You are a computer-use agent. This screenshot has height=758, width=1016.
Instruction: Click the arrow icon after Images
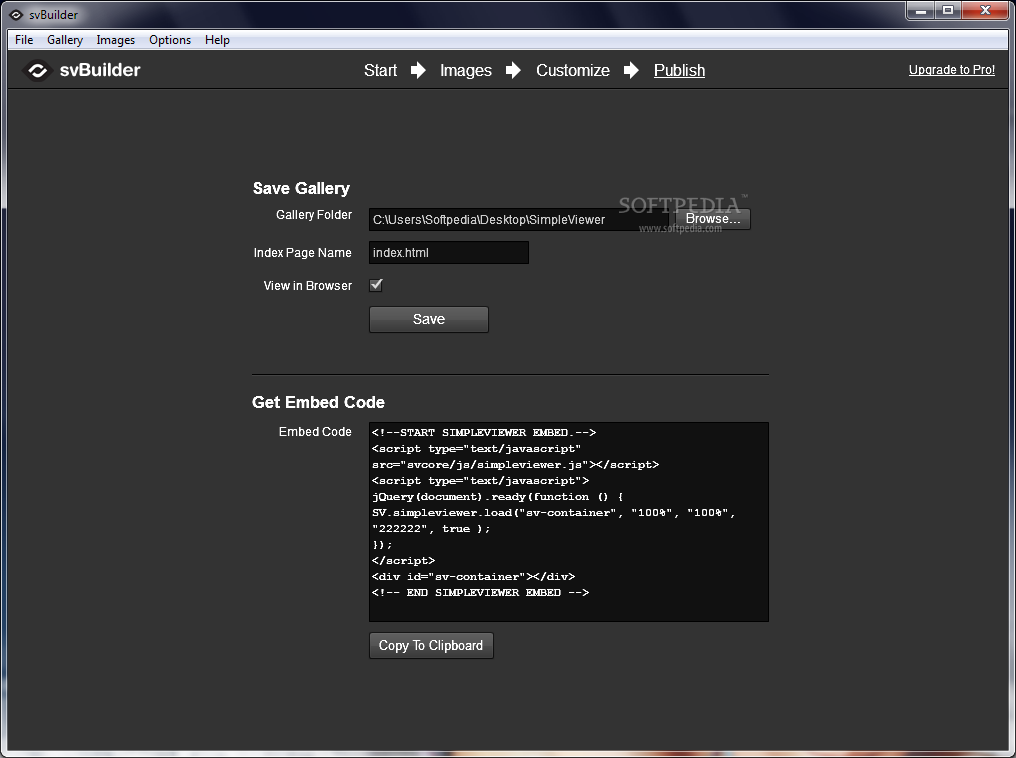coord(513,70)
